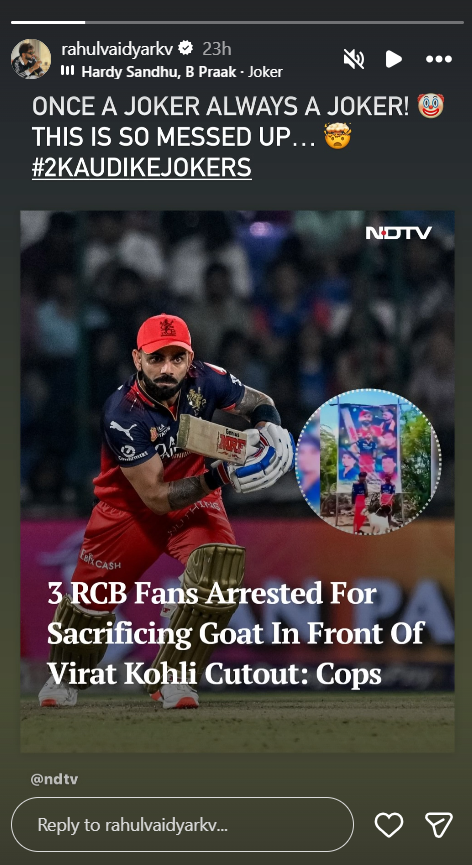The height and width of the screenshot is (865, 472).
Task: Click the play story button
Action: (x=393, y=58)
